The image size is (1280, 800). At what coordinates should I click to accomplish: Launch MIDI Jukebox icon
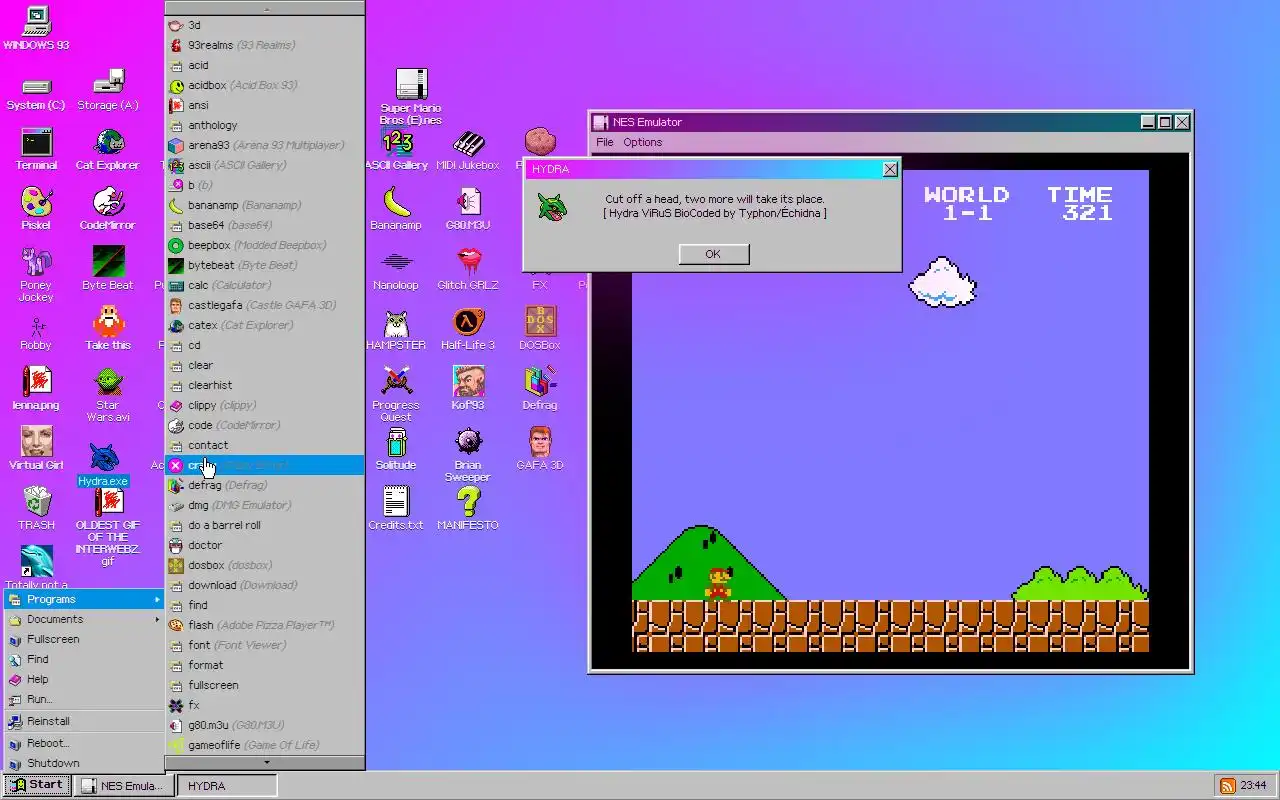coord(468,150)
